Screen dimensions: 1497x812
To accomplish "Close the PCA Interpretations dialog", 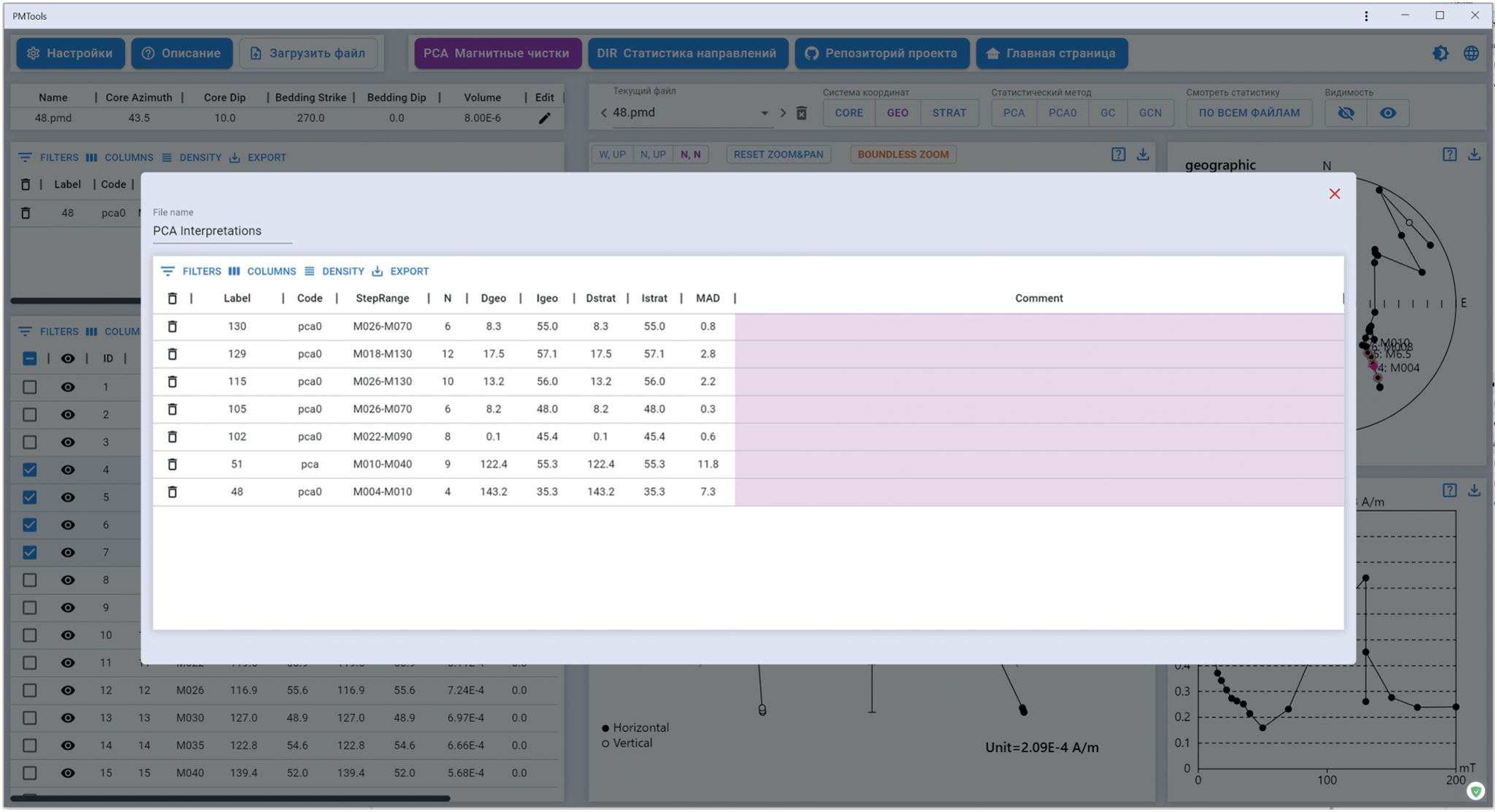I will [1334, 194].
